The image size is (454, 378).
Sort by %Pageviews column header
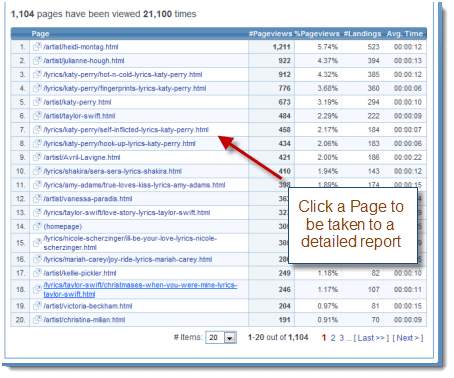coord(317,34)
